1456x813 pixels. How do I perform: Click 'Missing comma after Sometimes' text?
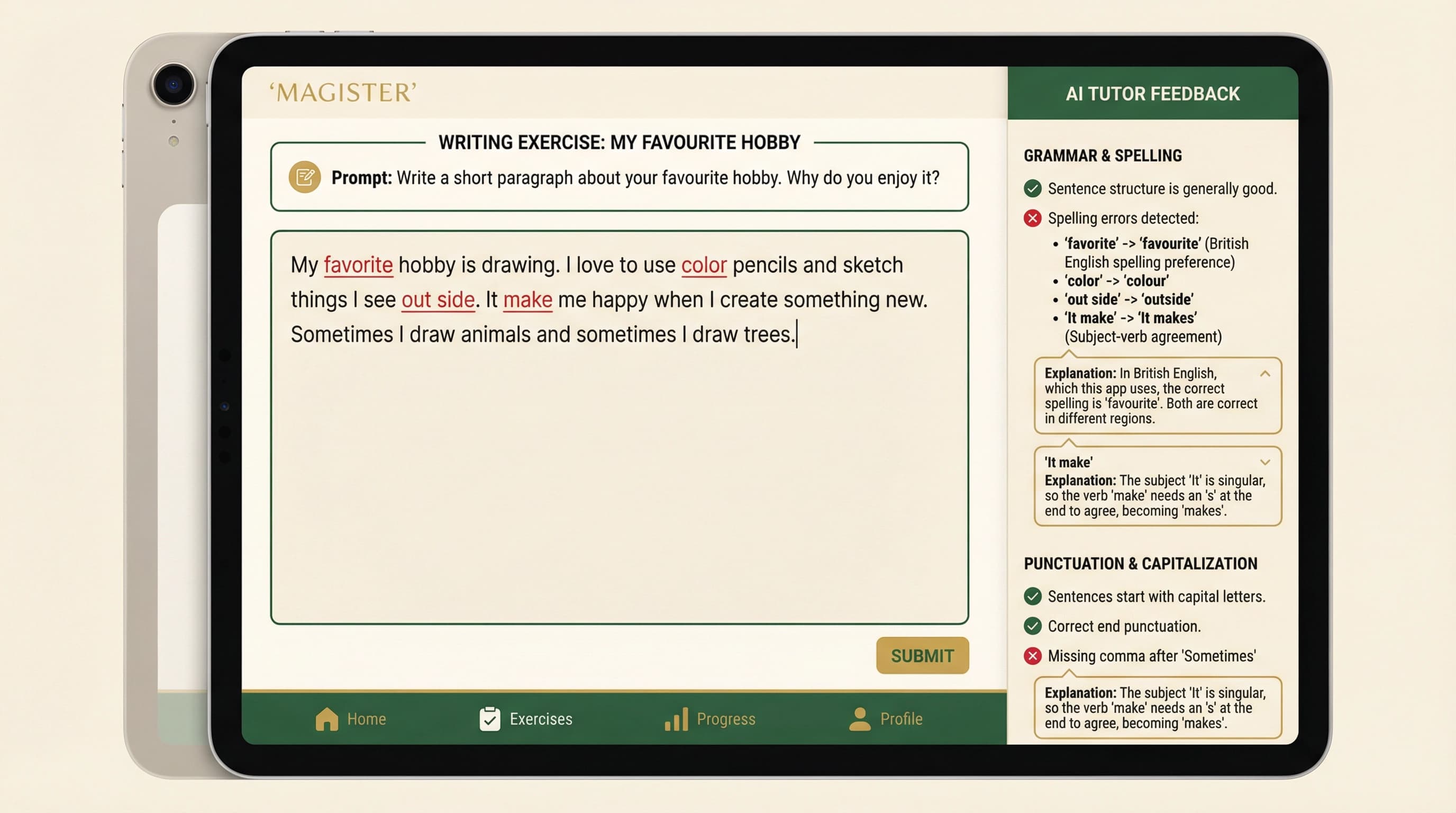coord(1152,656)
